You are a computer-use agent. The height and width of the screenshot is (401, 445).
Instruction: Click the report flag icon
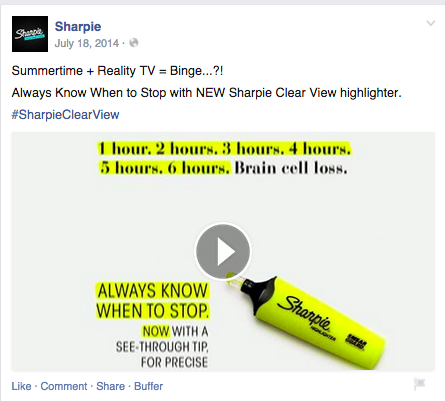click(419, 384)
